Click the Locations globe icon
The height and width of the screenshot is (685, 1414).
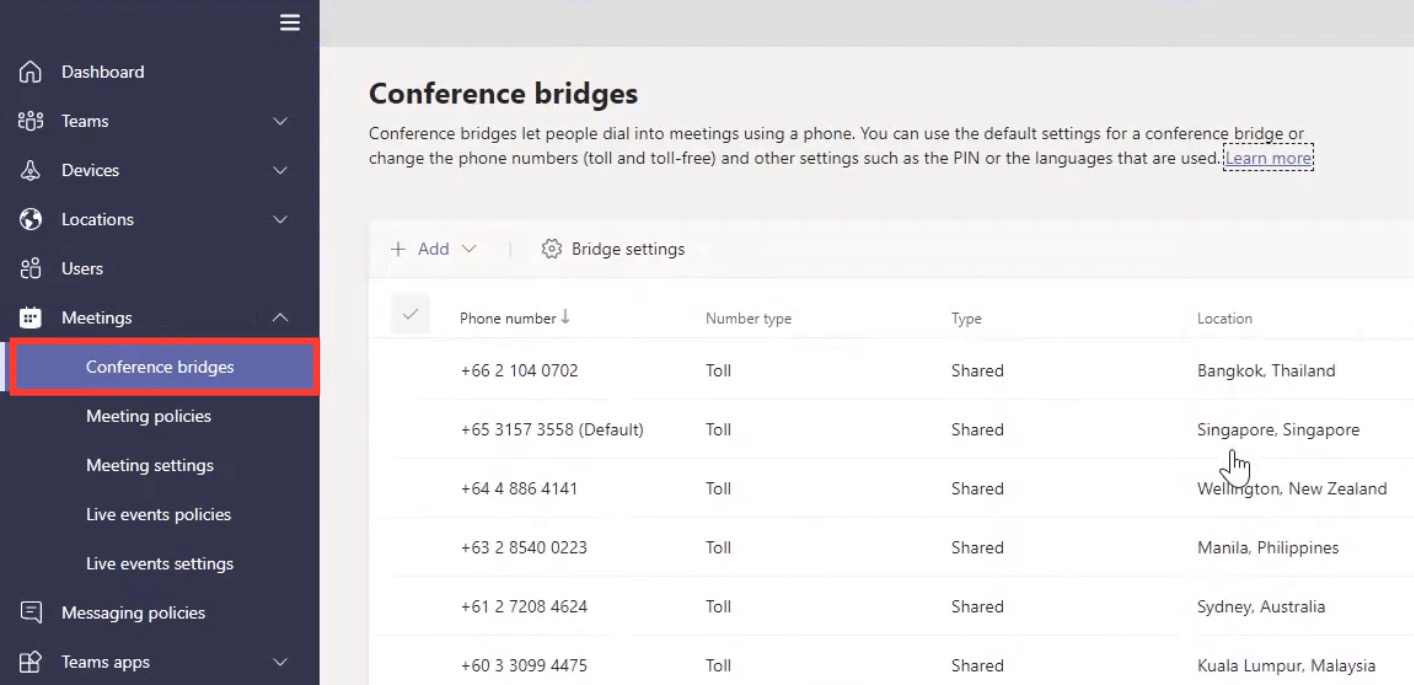coord(31,219)
